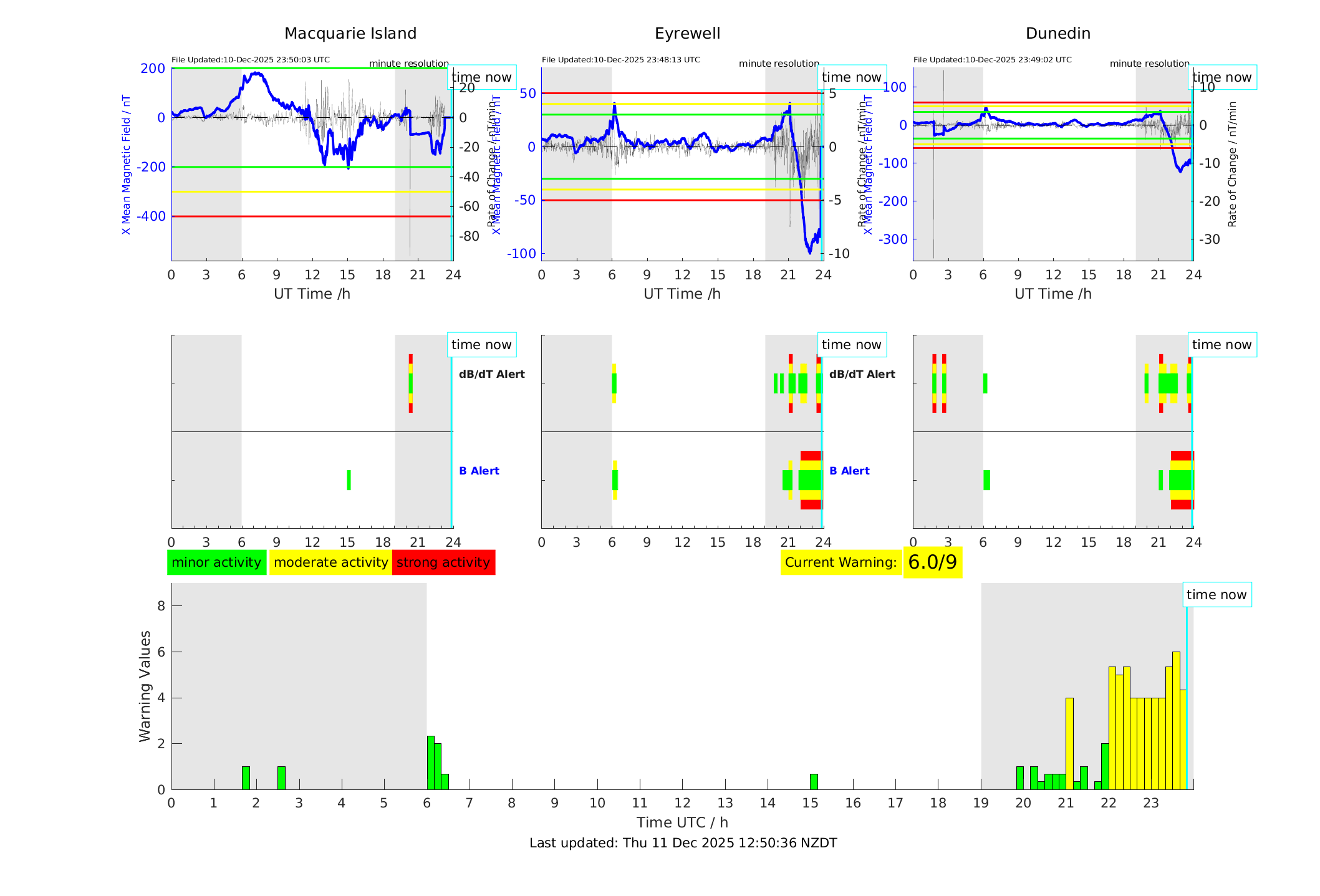The height and width of the screenshot is (896, 1320).
Task: Click the Macquarie Island B Alert label
Action: 479,471
